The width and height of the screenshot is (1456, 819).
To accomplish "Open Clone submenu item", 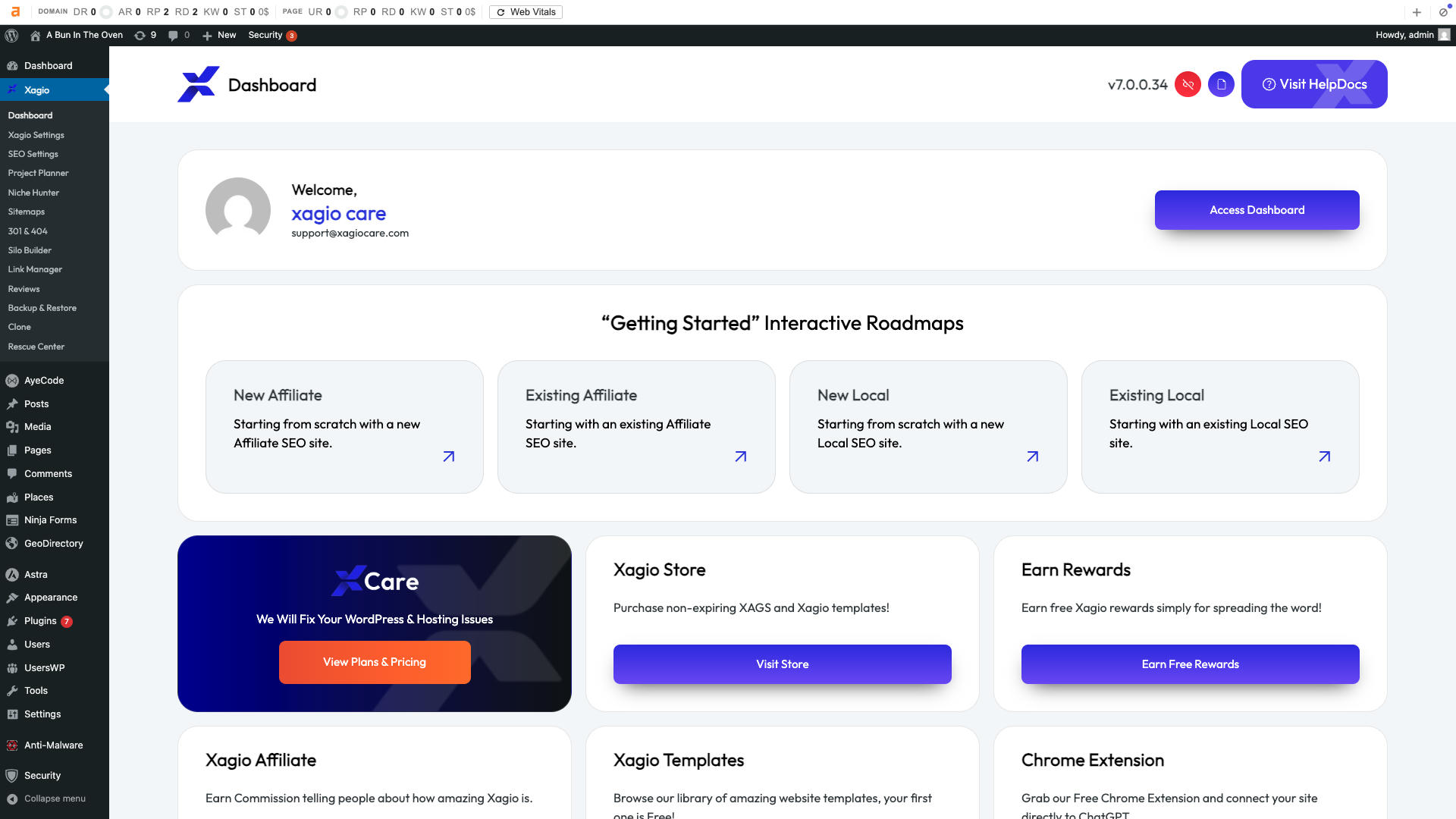I will point(19,327).
